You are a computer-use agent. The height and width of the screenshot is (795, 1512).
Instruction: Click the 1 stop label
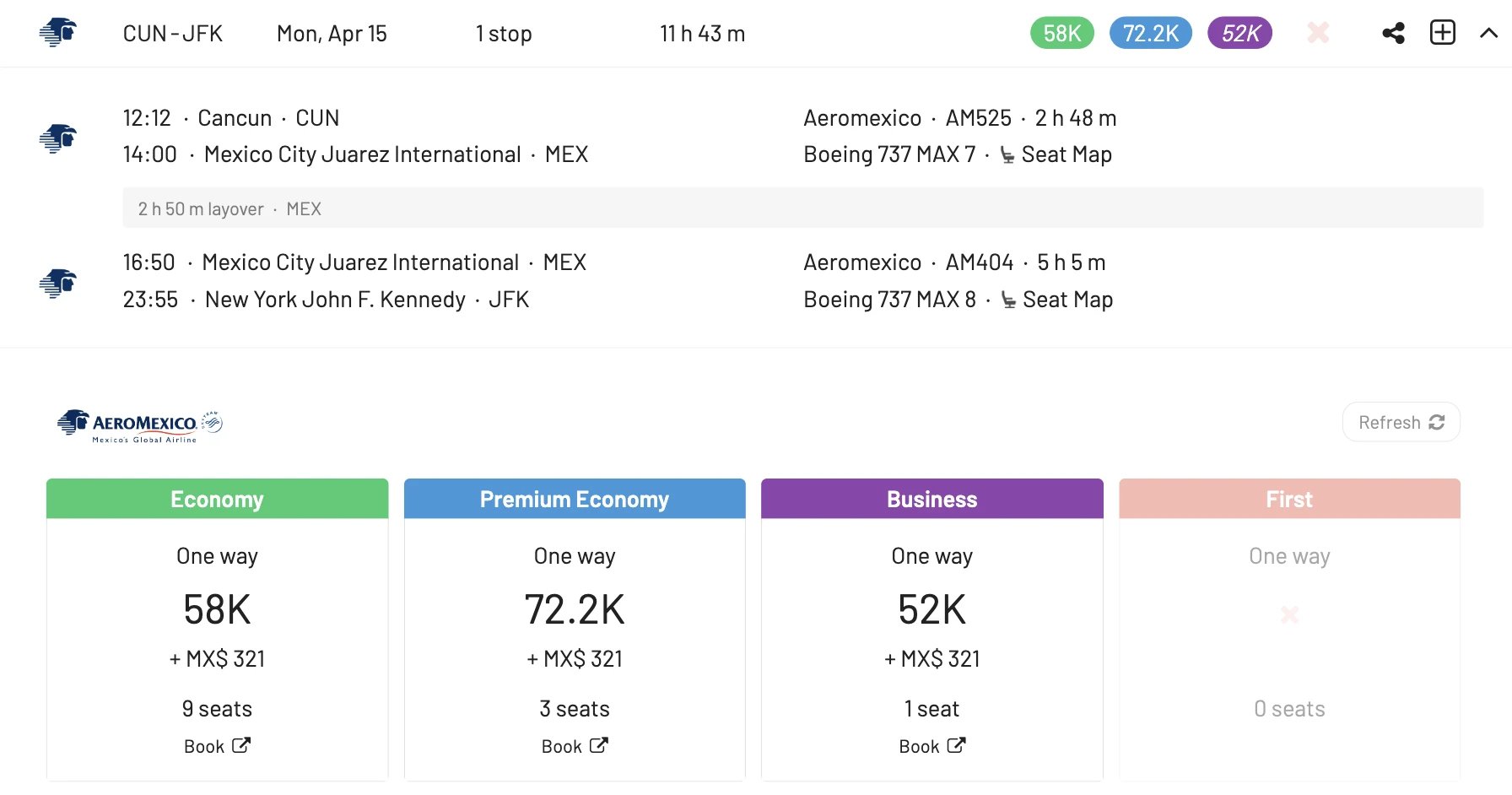click(x=504, y=34)
